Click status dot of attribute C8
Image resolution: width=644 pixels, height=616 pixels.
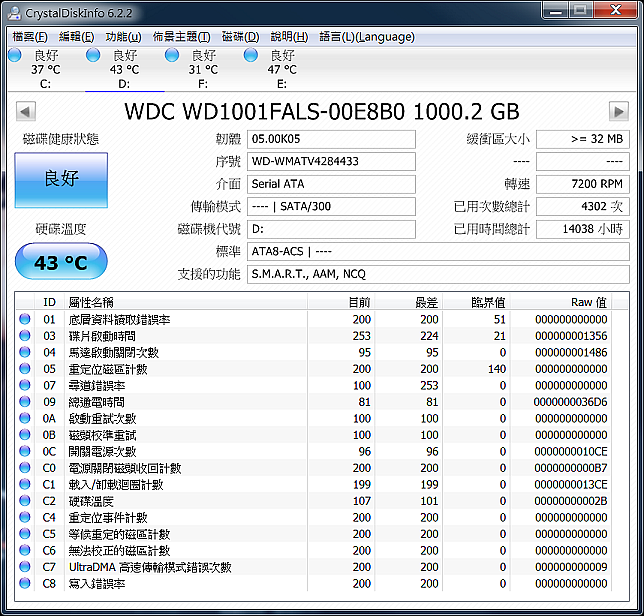pyautogui.click(x=25, y=583)
